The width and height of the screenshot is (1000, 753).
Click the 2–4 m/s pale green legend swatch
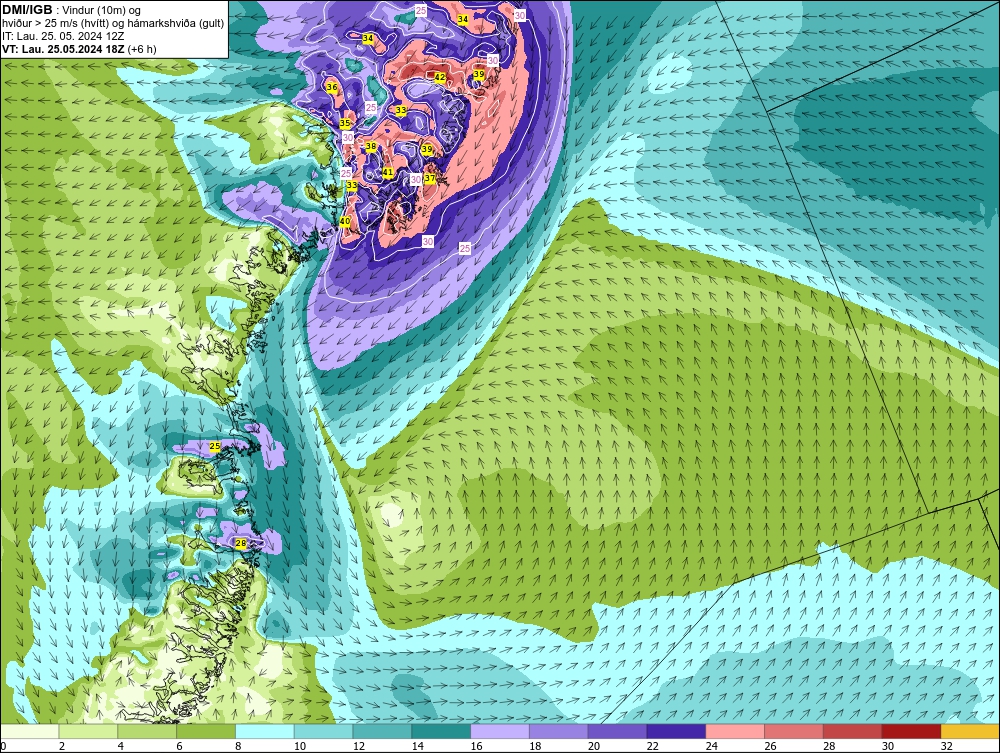(88, 731)
